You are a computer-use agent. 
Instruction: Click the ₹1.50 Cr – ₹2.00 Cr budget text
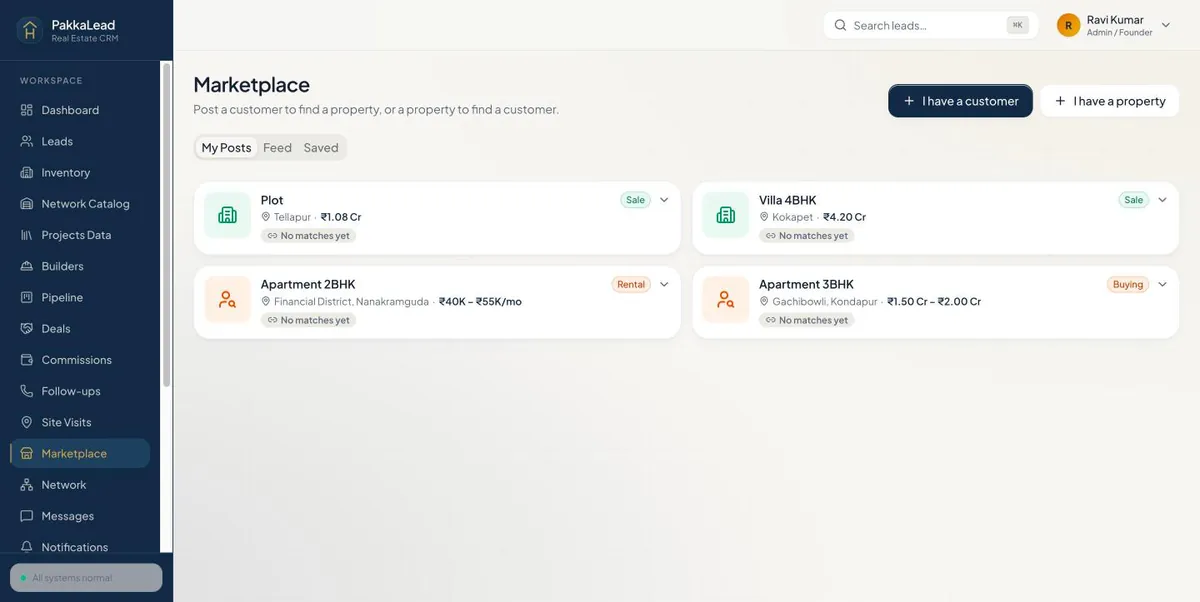point(934,301)
